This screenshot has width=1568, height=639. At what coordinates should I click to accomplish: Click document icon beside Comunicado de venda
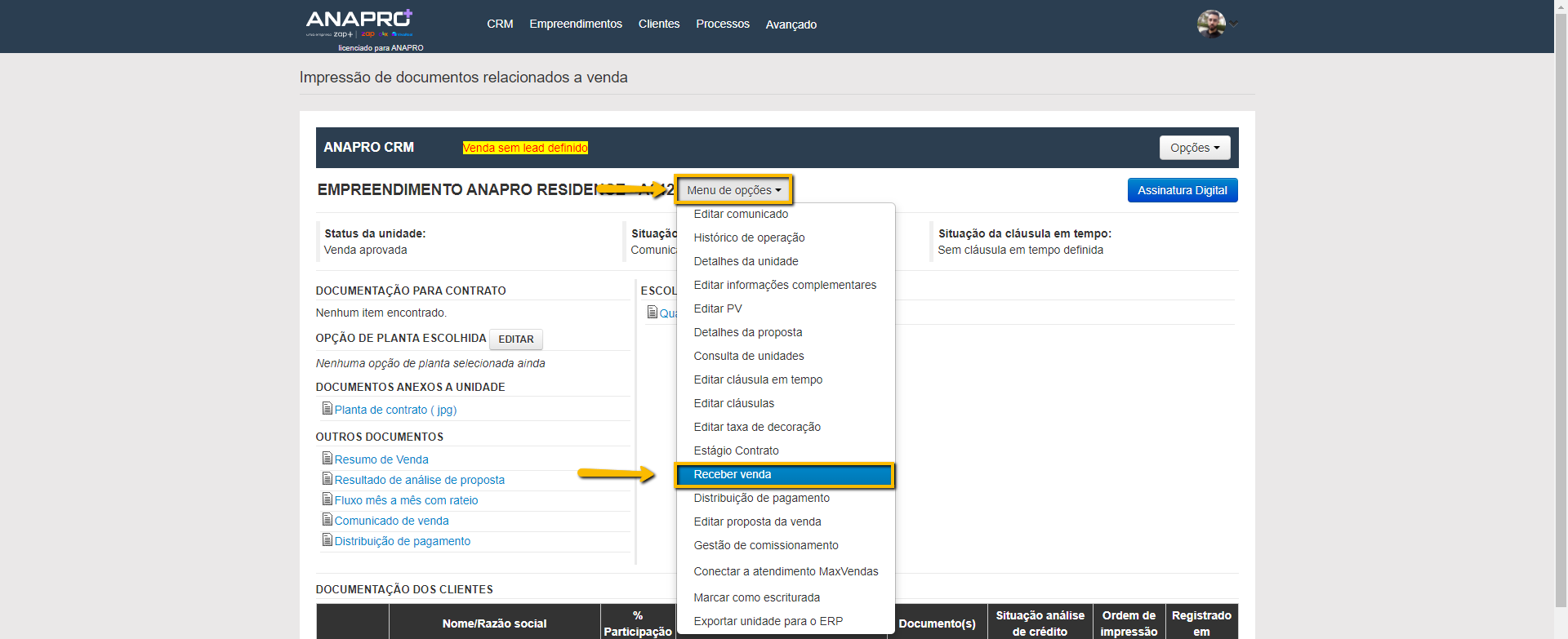[327, 520]
